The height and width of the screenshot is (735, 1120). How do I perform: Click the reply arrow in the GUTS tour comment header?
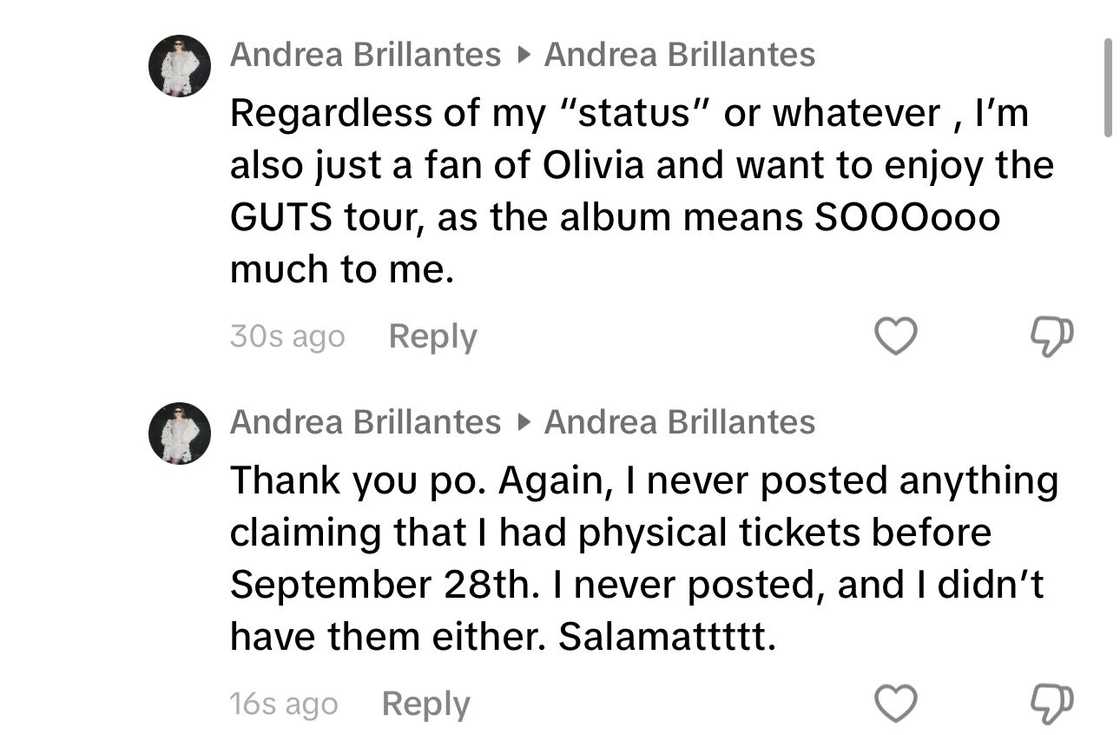tap(522, 55)
